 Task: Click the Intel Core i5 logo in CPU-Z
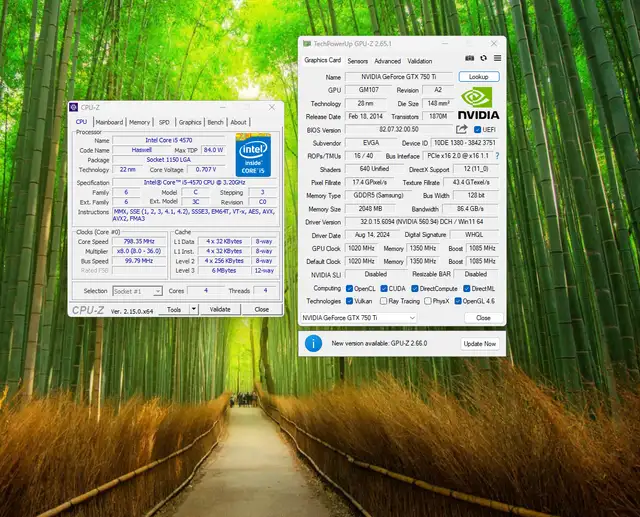click(253, 155)
